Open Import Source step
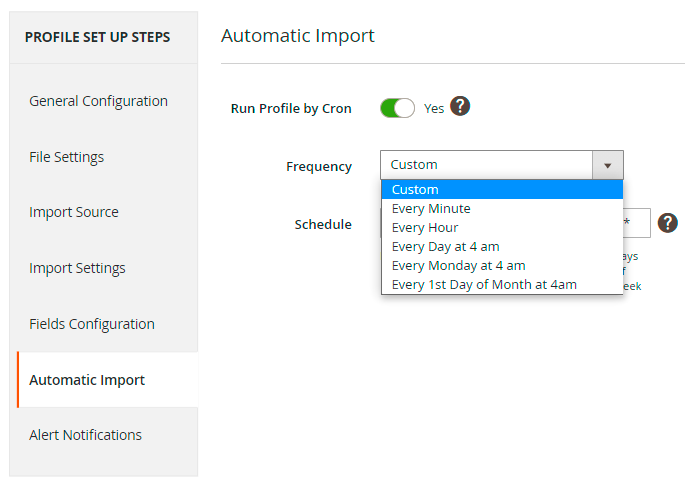 click(x=74, y=212)
